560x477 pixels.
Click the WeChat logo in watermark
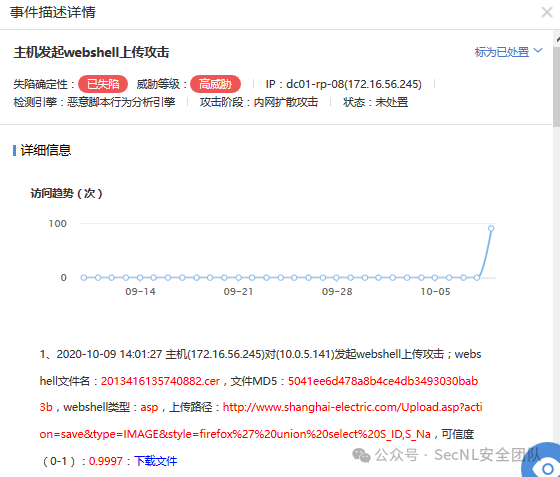tap(361, 456)
